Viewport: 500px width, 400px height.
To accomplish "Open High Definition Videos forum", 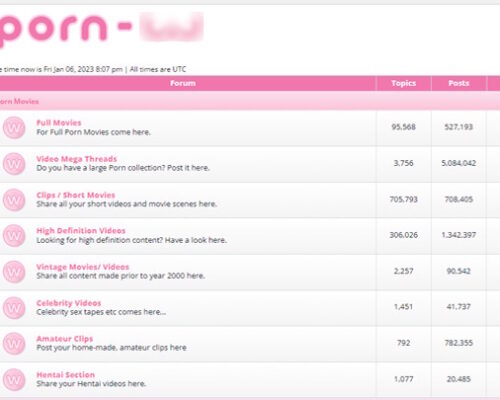I will coord(81,231).
